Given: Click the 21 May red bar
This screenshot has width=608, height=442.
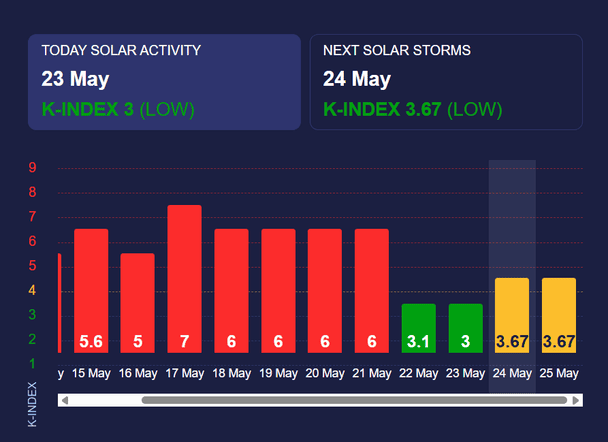Looking at the screenshot, I should point(372,291).
